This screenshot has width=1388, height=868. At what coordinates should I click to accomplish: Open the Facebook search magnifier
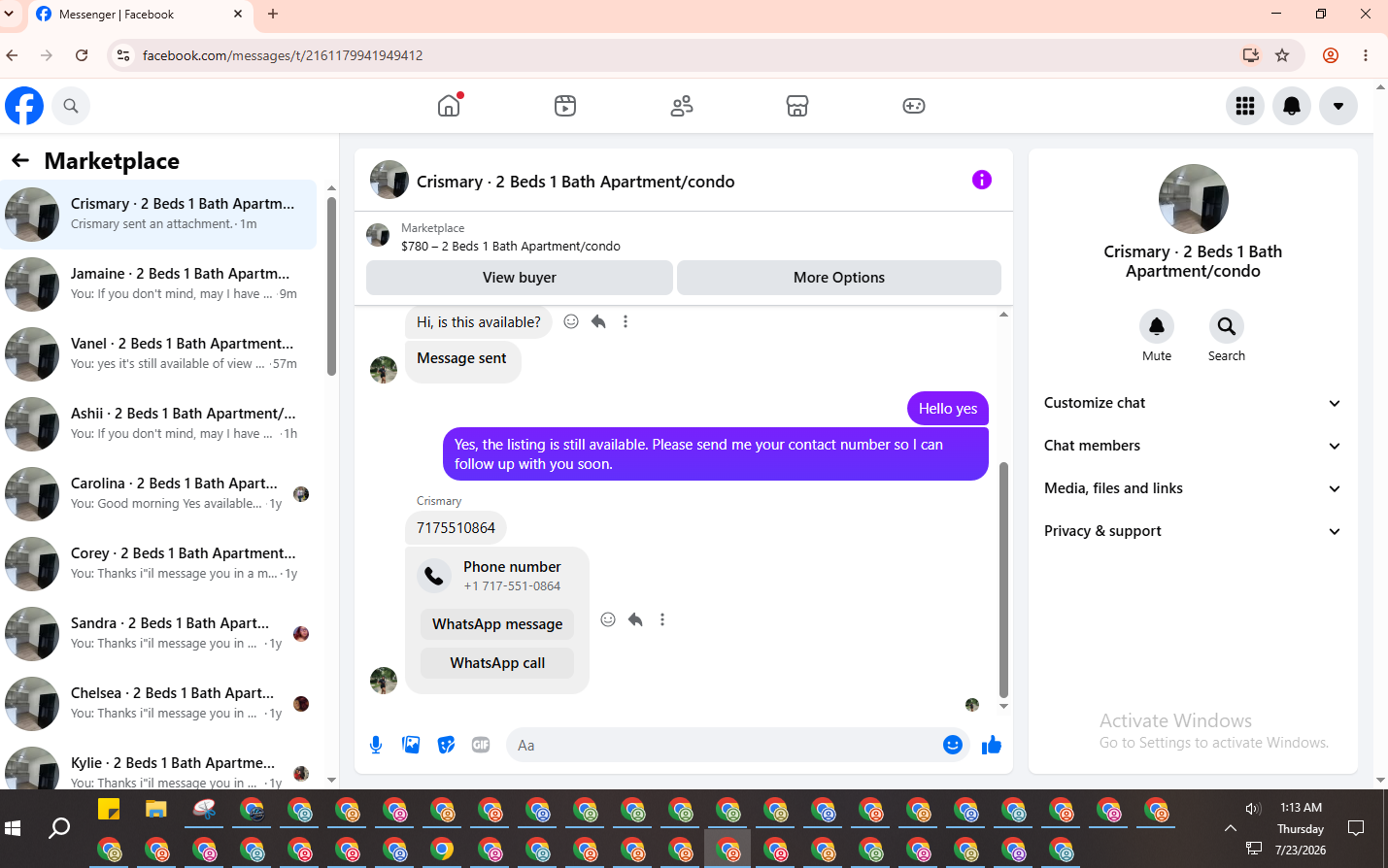71,106
